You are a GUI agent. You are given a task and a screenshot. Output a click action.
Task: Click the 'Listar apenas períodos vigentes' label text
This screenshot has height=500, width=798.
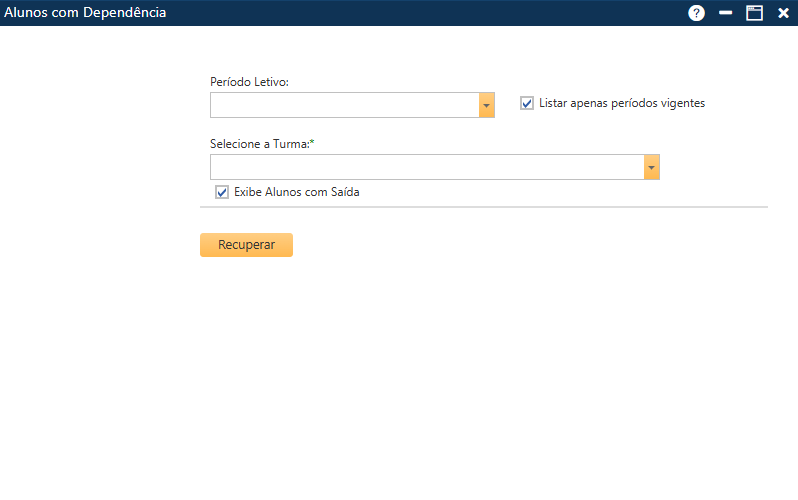[621, 103]
